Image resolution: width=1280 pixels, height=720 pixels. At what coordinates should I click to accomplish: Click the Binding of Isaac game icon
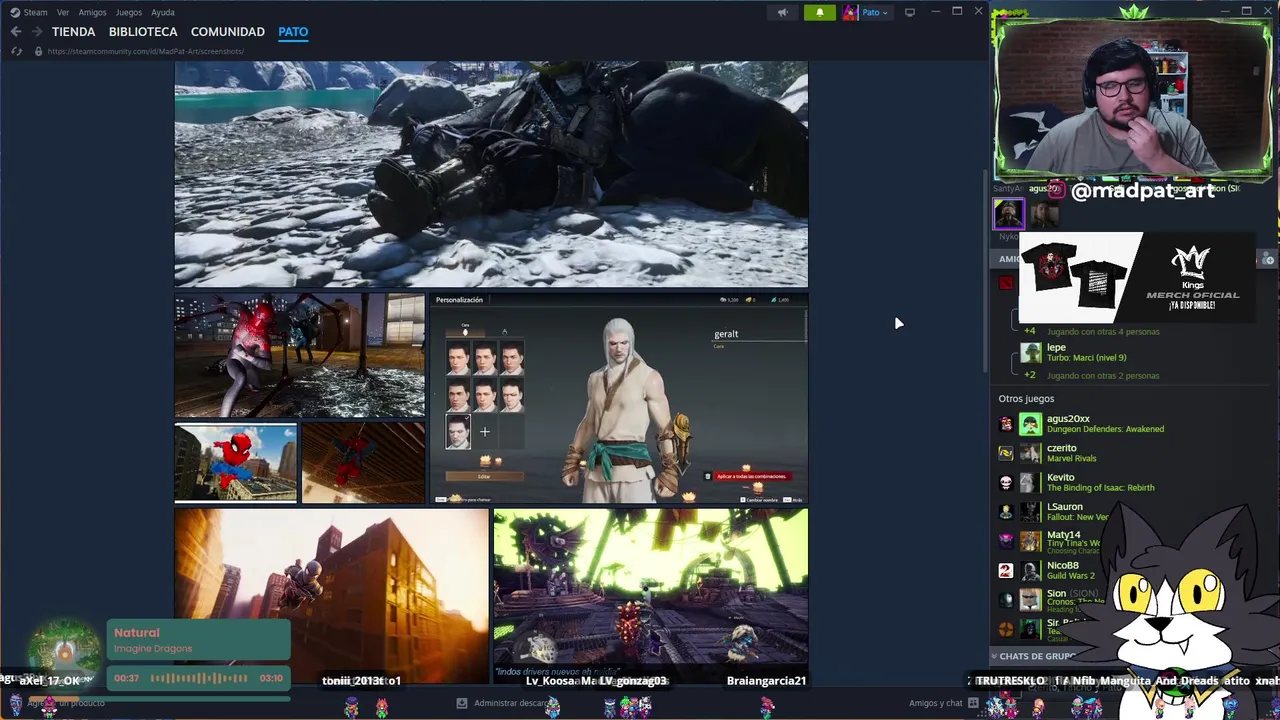pyautogui.click(x=1006, y=482)
